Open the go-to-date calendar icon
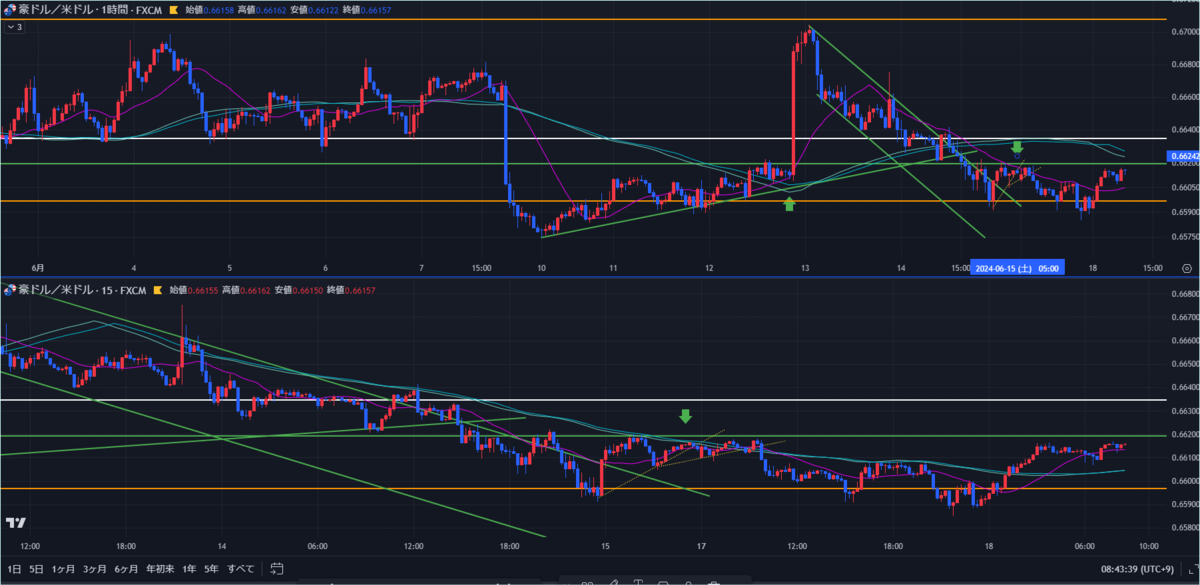This screenshot has height=585, width=1200. [276, 569]
